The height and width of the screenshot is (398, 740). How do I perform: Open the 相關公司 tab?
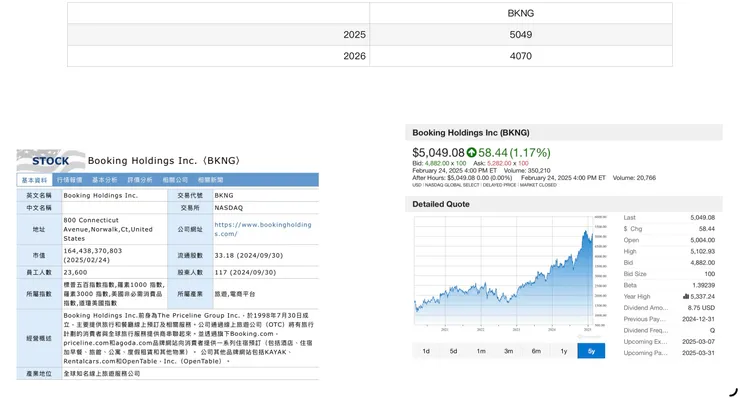point(175,180)
